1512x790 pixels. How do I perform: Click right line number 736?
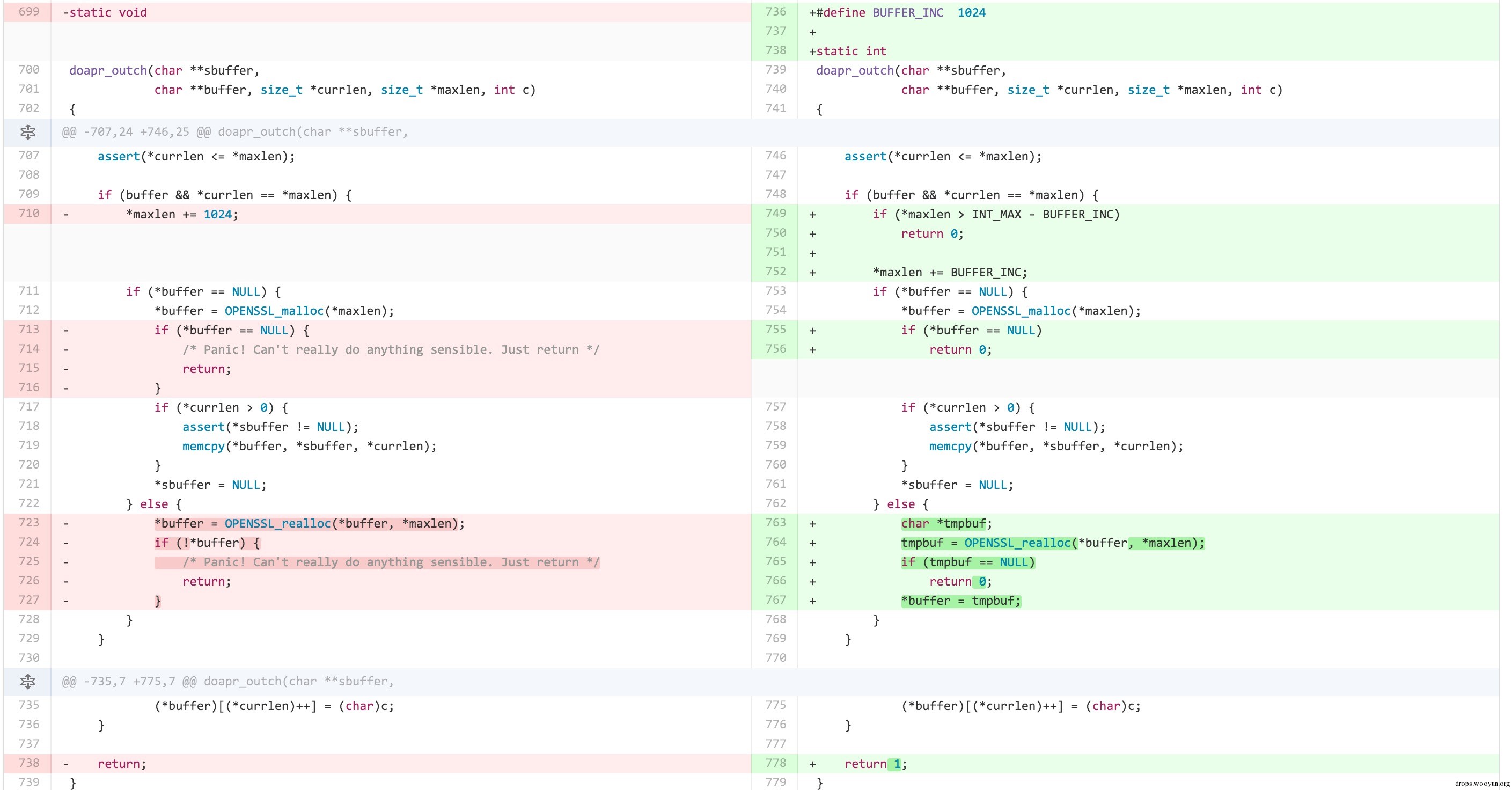[775, 12]
